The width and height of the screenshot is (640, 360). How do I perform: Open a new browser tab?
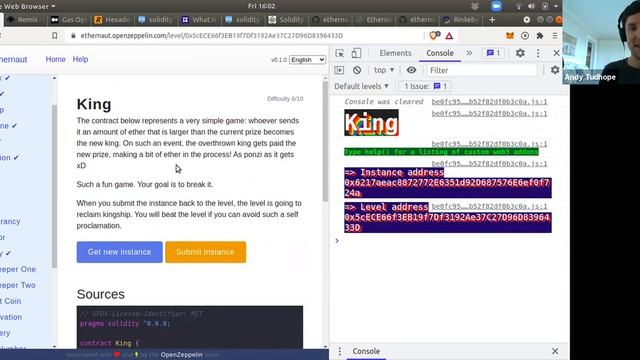[x=492, y=20]
